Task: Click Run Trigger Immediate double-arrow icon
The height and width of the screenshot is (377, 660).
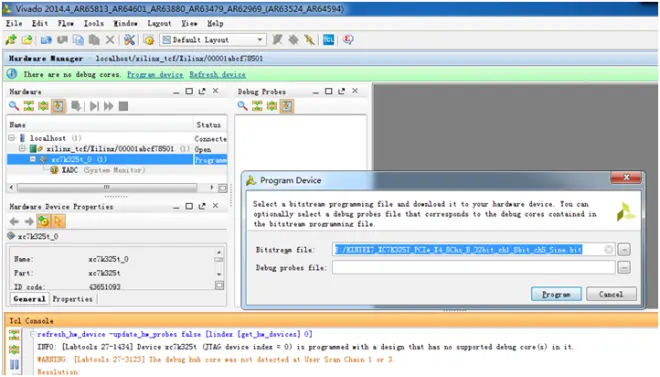Action: tap(109, 106)
